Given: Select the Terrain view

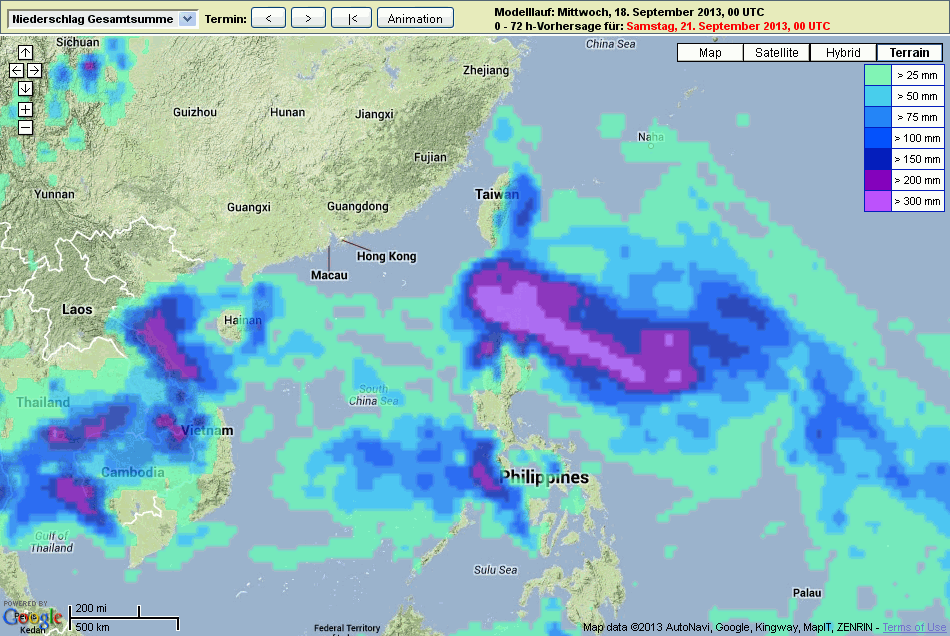Looking at the screenshot, I should tap(909, 53).
